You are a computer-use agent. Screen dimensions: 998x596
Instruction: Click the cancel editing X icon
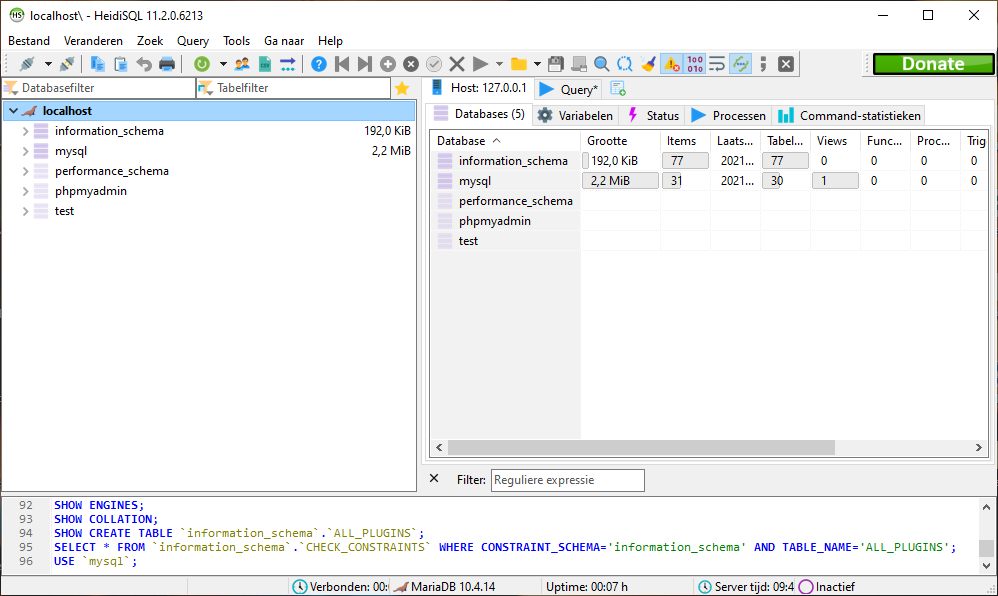pos(457,64)
